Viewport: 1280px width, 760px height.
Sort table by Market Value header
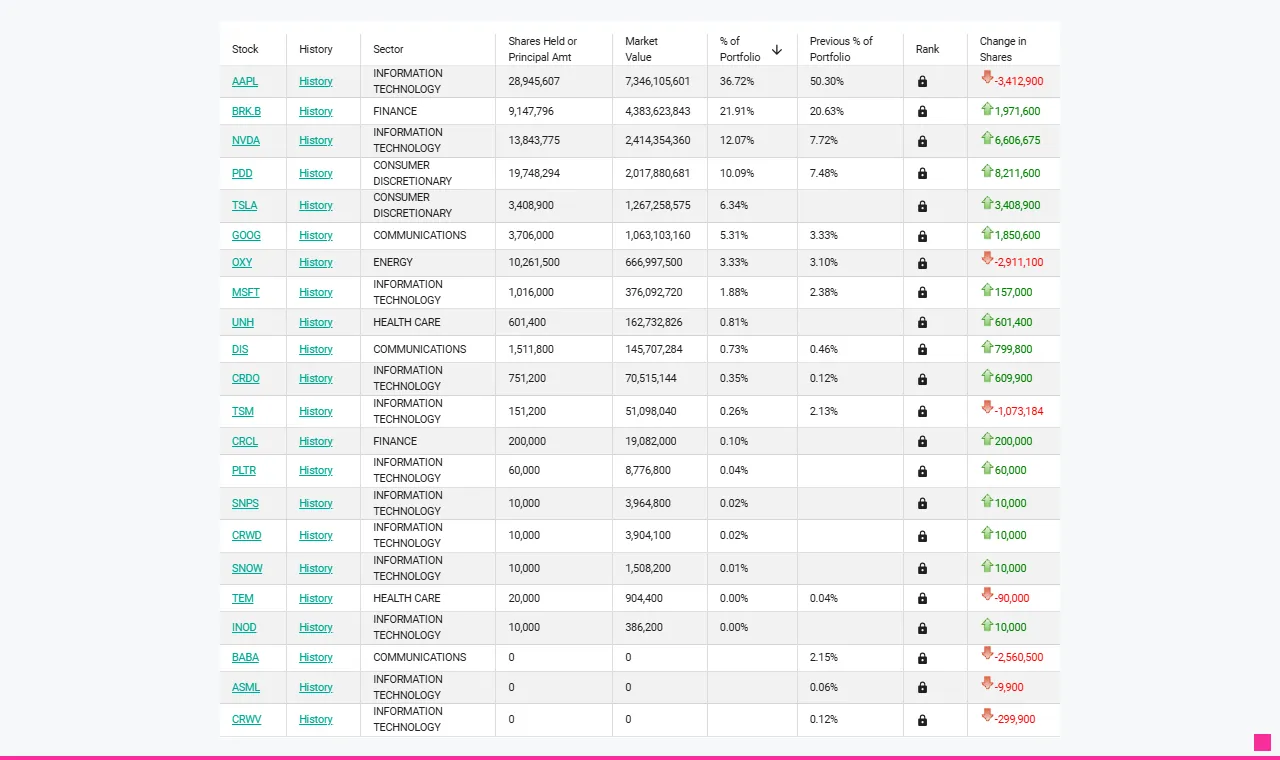642,49
